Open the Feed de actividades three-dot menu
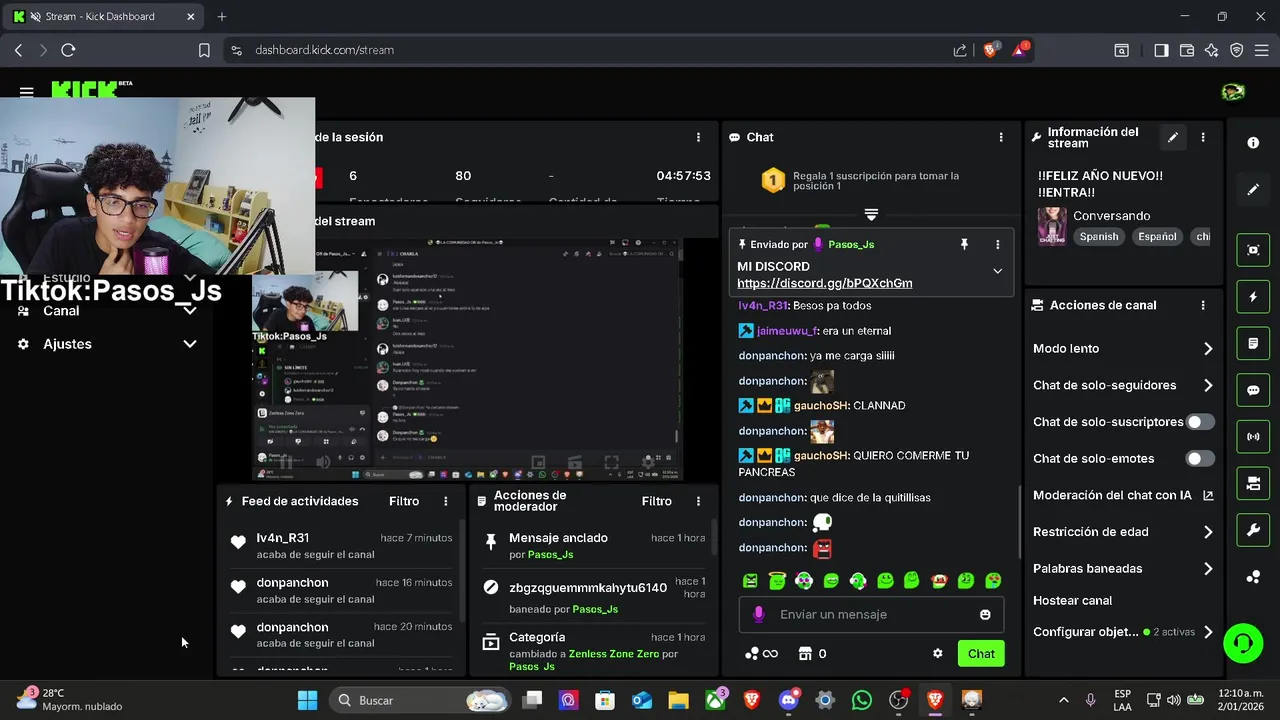The image size is (1280, 720). coord(446,501)
